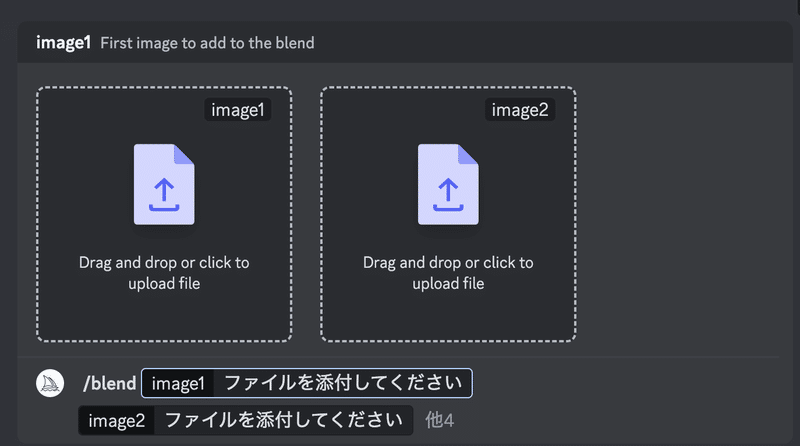Click the /blend command text
The height and width of the screenshot is (446, 800).
[x=110, y=383]
